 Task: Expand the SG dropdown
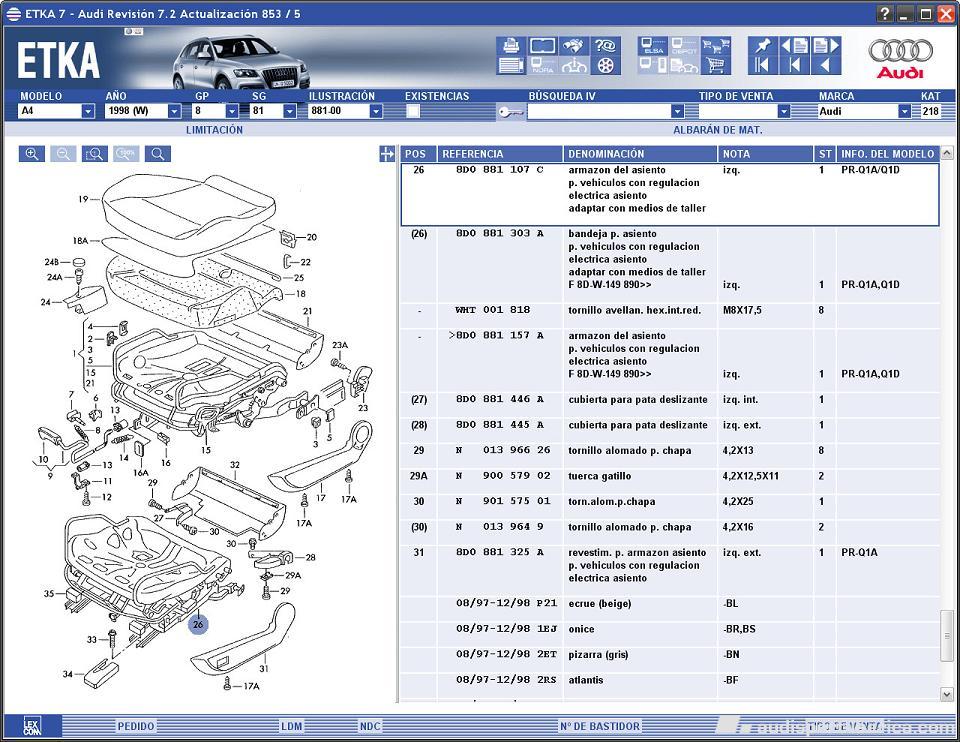pos(290,111)
